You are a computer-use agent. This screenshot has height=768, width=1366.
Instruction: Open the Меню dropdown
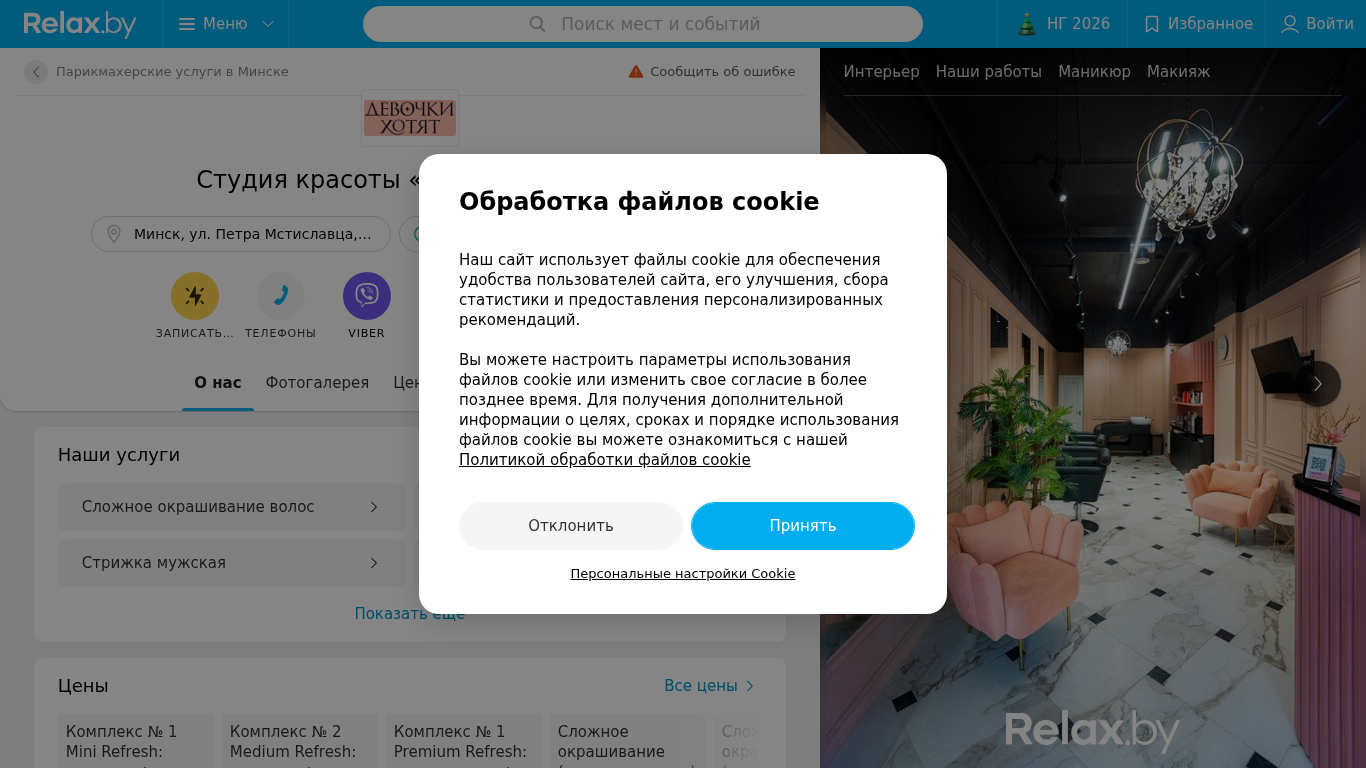coord(226,24)
